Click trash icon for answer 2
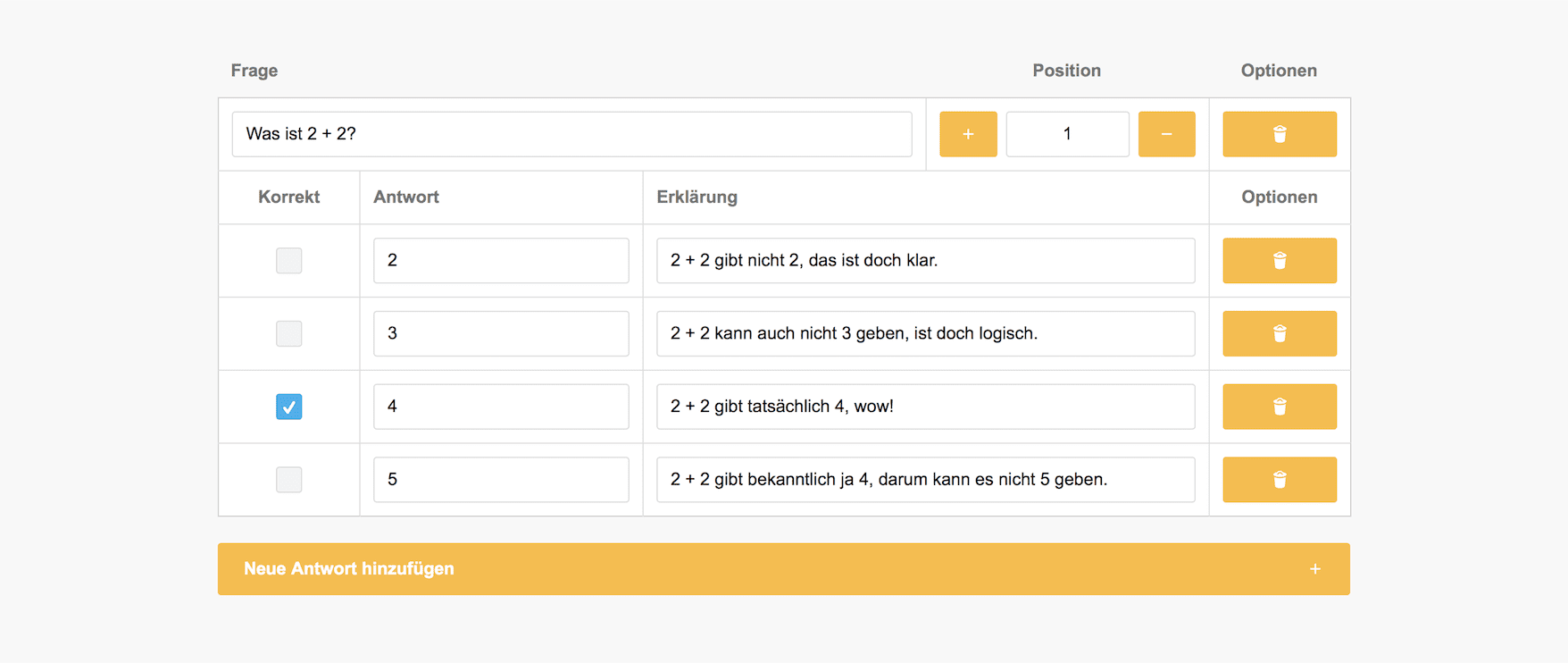Image resolution: width=1568 pixels, height=663 pixels. 1279,261
